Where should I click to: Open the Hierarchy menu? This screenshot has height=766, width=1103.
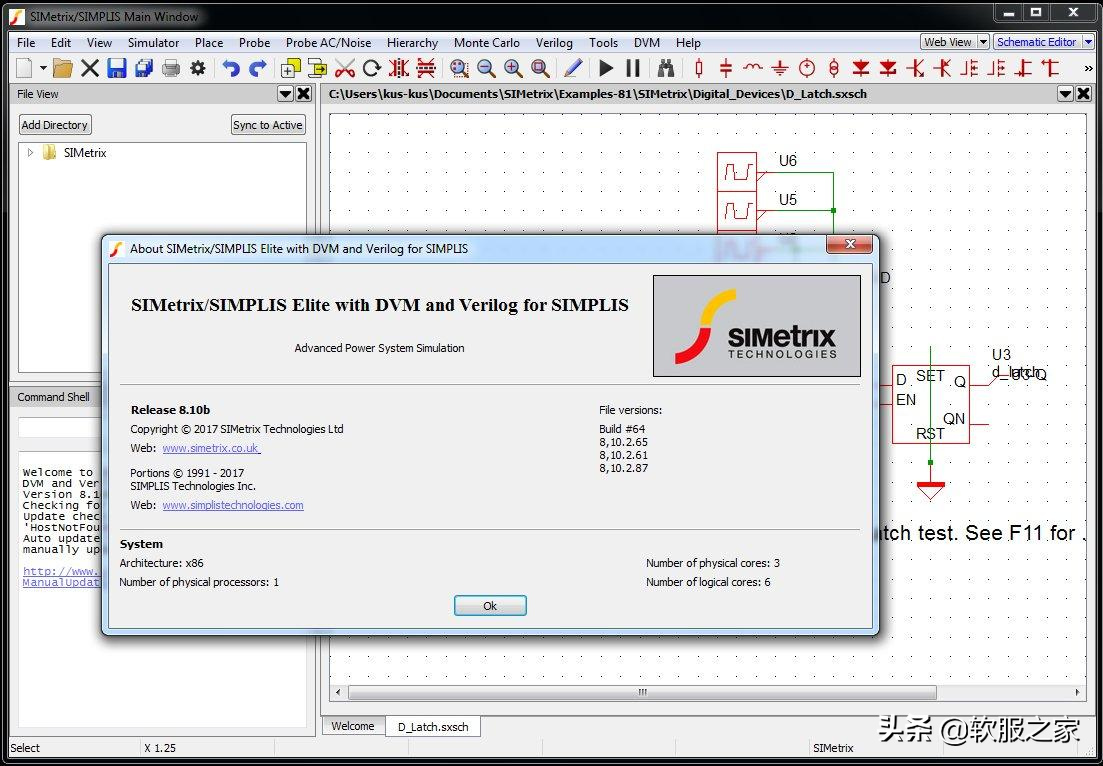click(412, 43)
